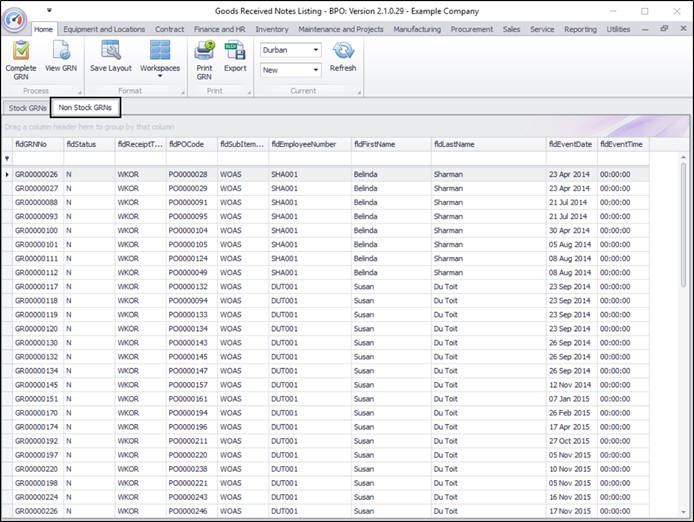This screenshot has height=522, width=694.
Task: Switch to the Stock GRNs tab
Action: pos(27,107)
